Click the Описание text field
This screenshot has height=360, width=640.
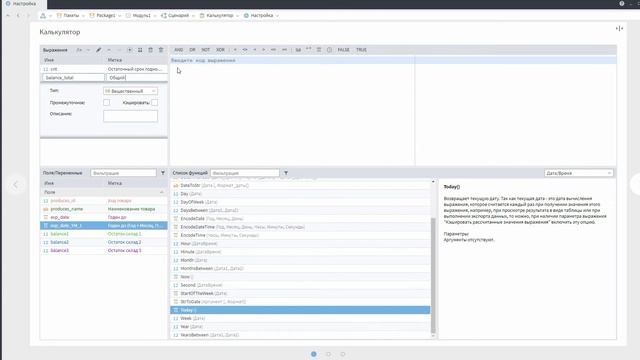click(x=130, y=116)
